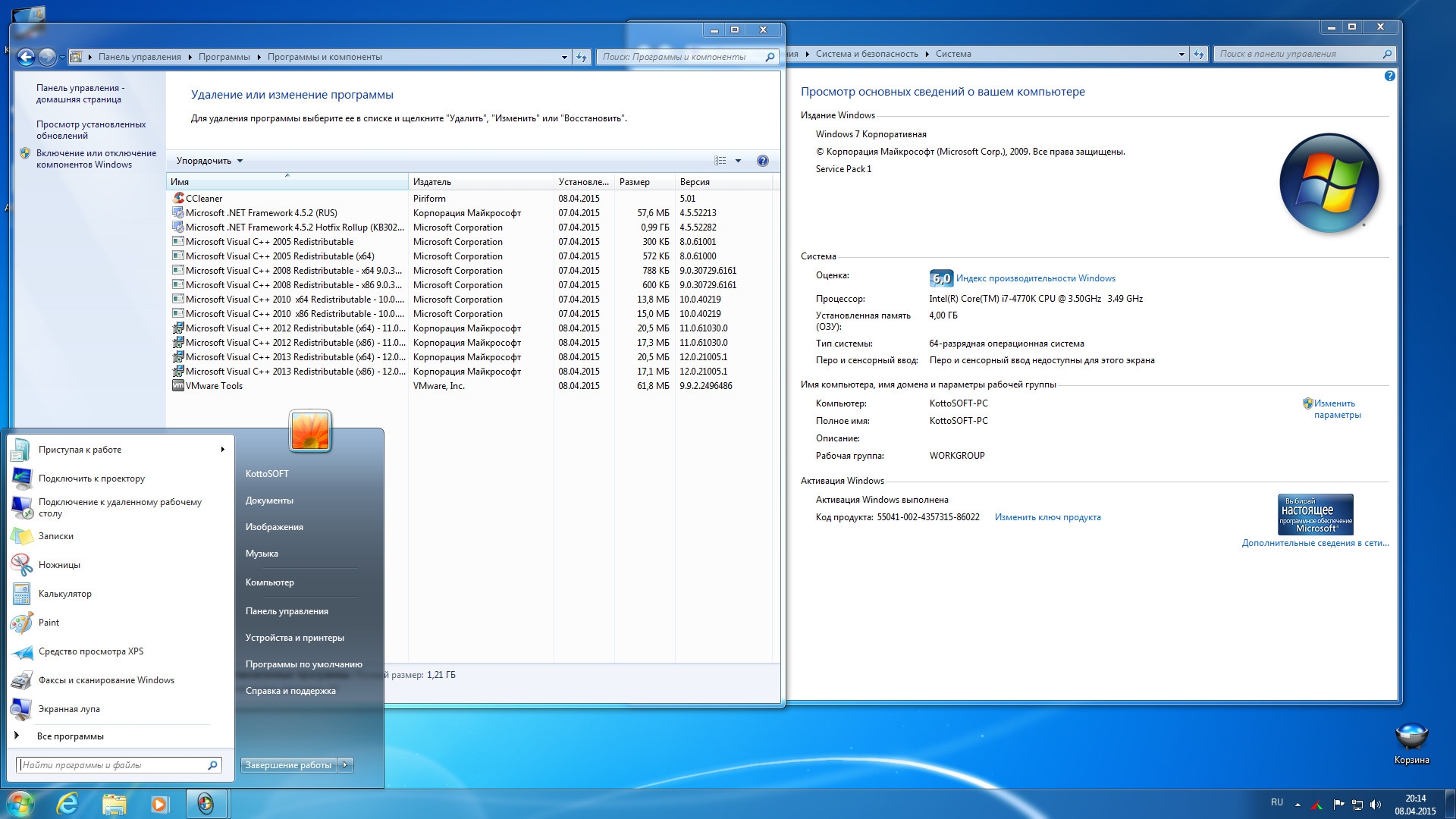
Task: Open address bar dropdown in System window
Action: tap(1181, 54)
